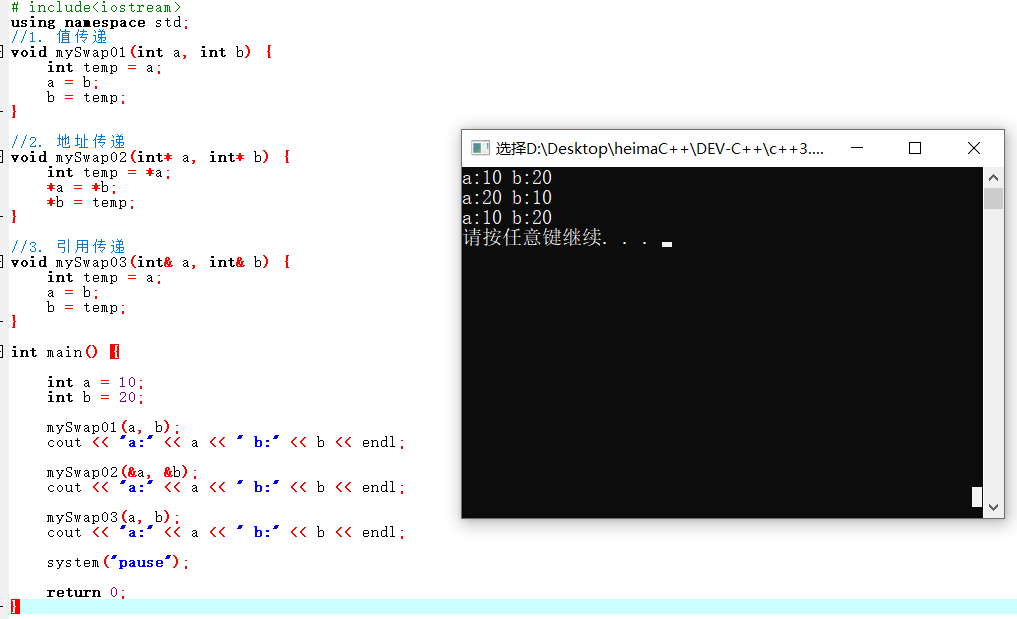The image size is (1017, 619).
Task: Click the void mySwap01 function declaration
Action: tap(141, 52)
